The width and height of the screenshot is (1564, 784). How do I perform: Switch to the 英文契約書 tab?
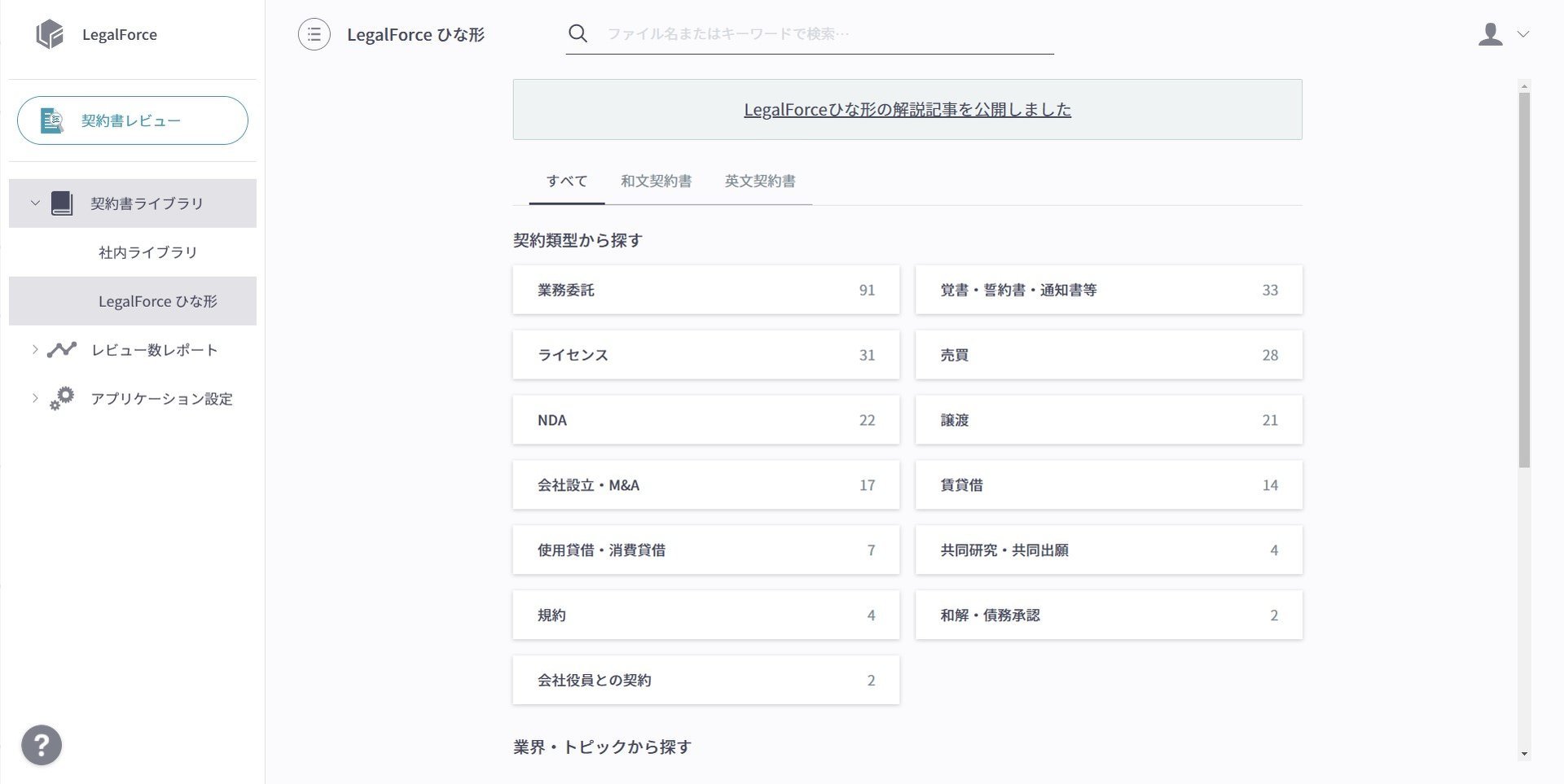[x=760, y=181]
